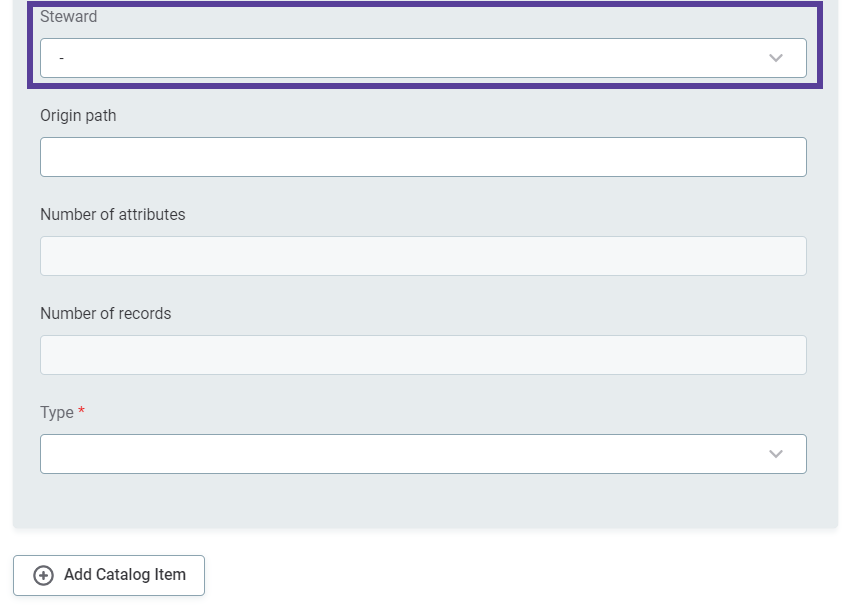Click the Type label text
The height and width of the screenshot is (612, 852).
click(56, 412)
